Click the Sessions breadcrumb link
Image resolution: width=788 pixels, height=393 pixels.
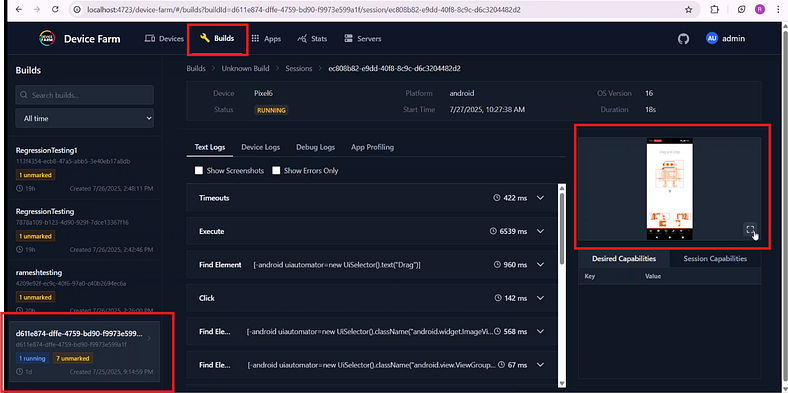(x=299, y=68)
